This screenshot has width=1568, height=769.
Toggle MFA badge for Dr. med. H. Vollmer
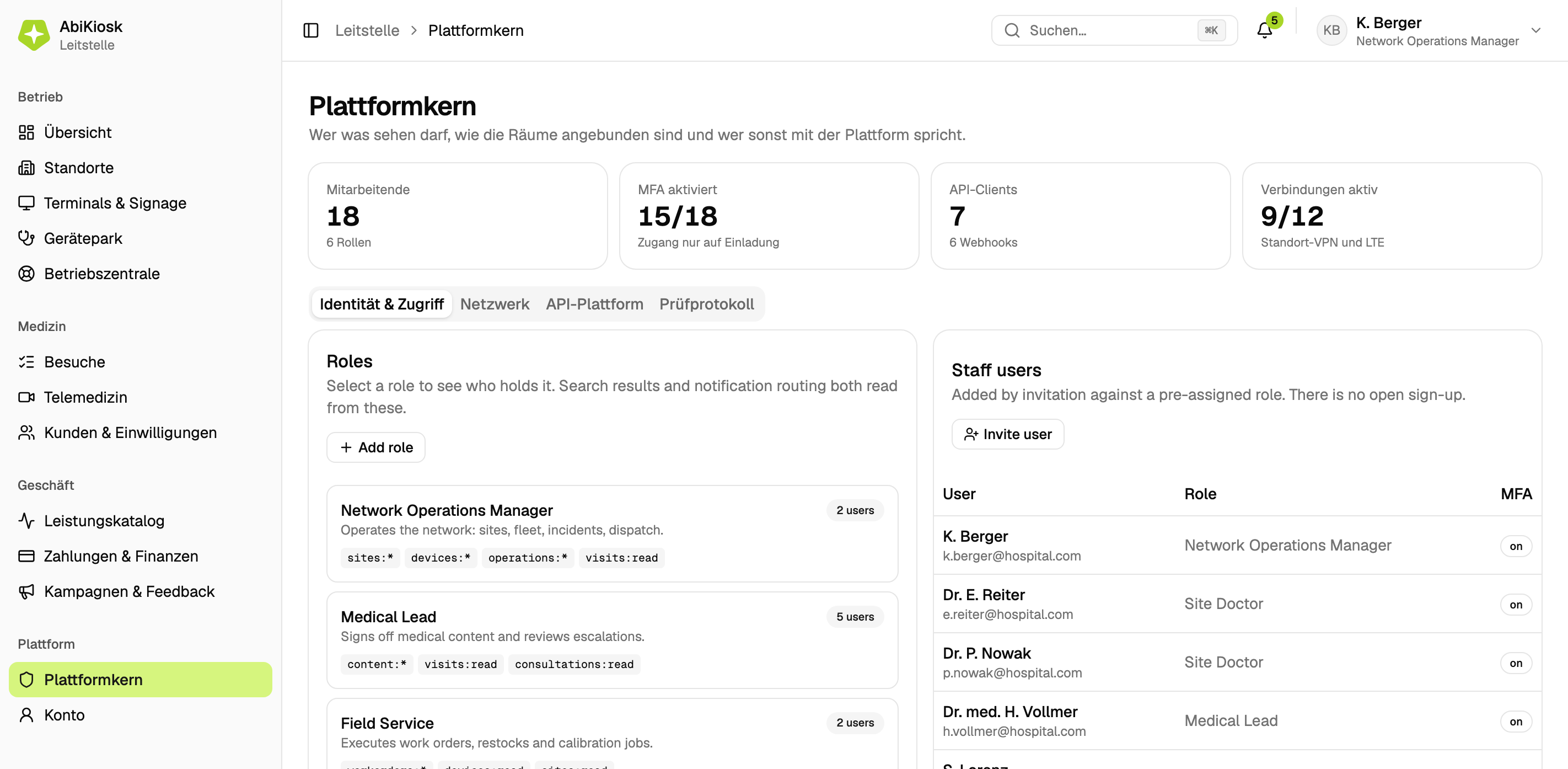[1516, 722]
